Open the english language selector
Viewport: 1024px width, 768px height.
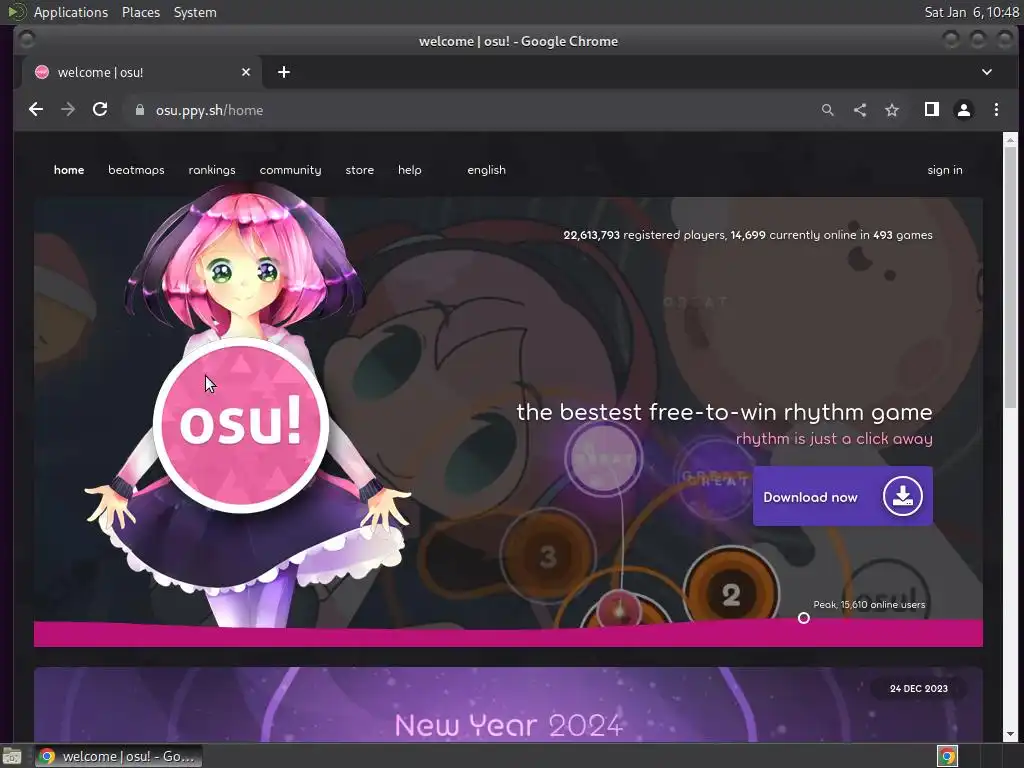coord(487,170)
